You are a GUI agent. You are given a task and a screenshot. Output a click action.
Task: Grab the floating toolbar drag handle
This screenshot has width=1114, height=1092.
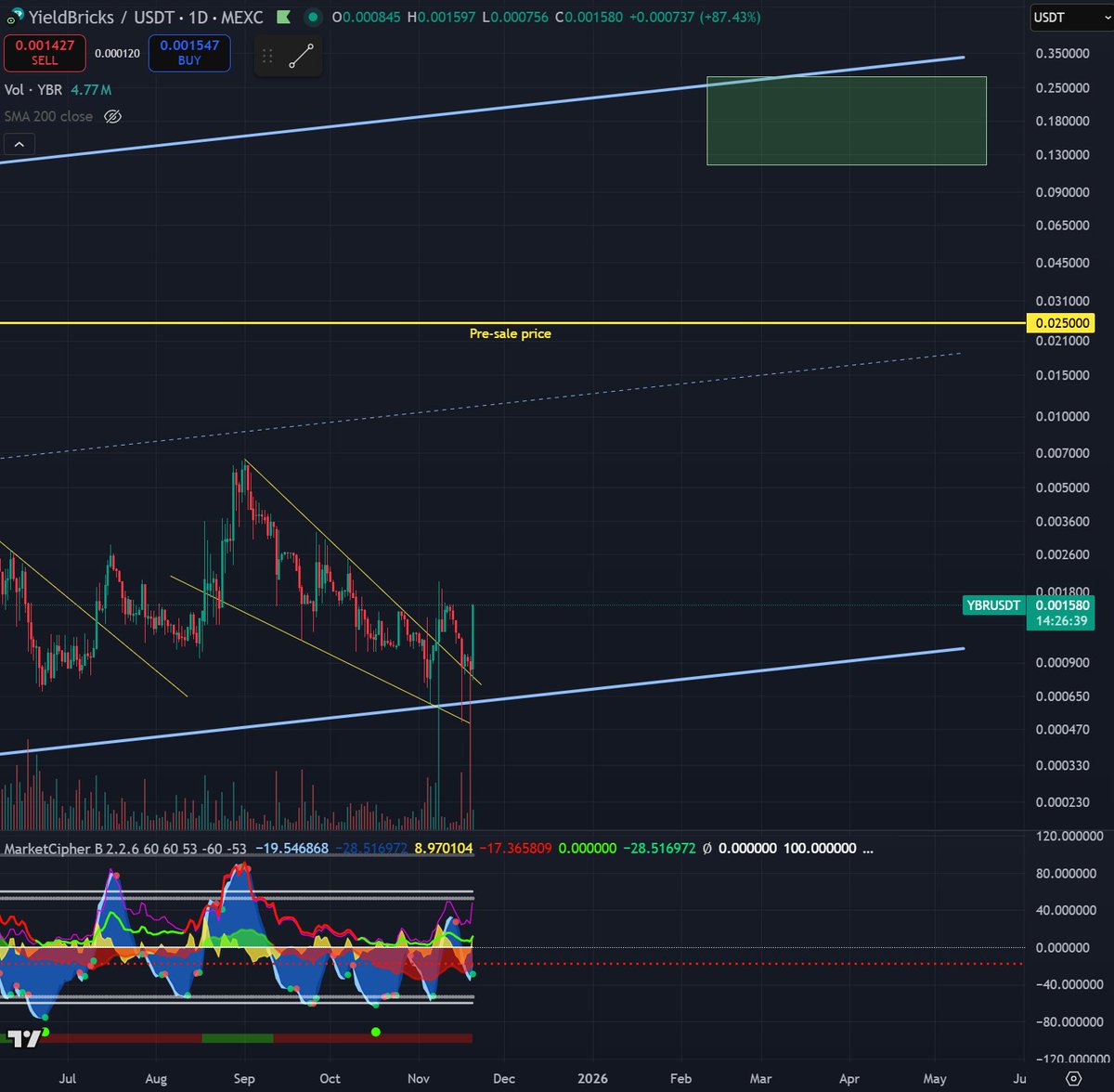(267, 56)
